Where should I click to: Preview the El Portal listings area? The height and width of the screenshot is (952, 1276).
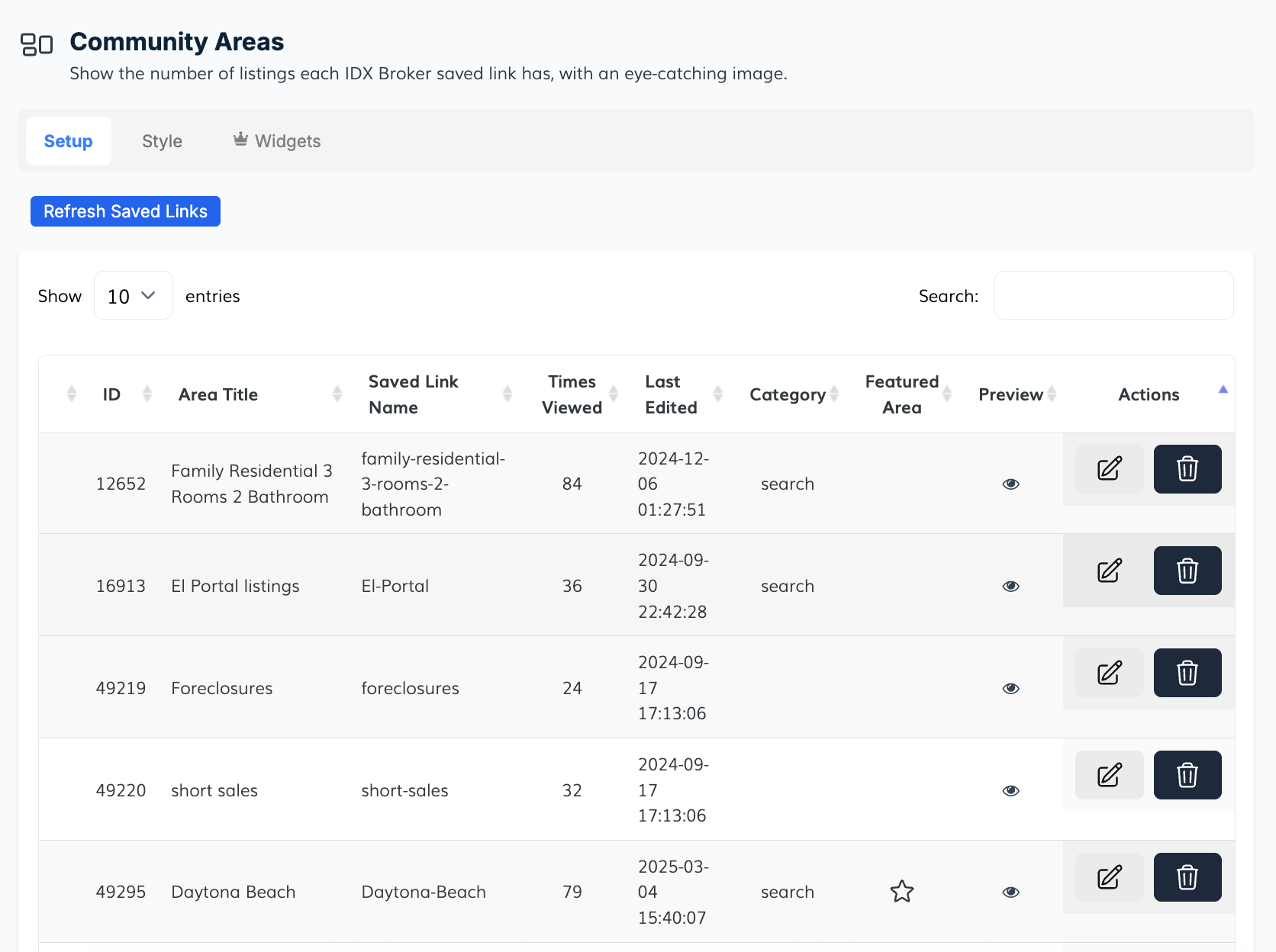pos(1010,586)
